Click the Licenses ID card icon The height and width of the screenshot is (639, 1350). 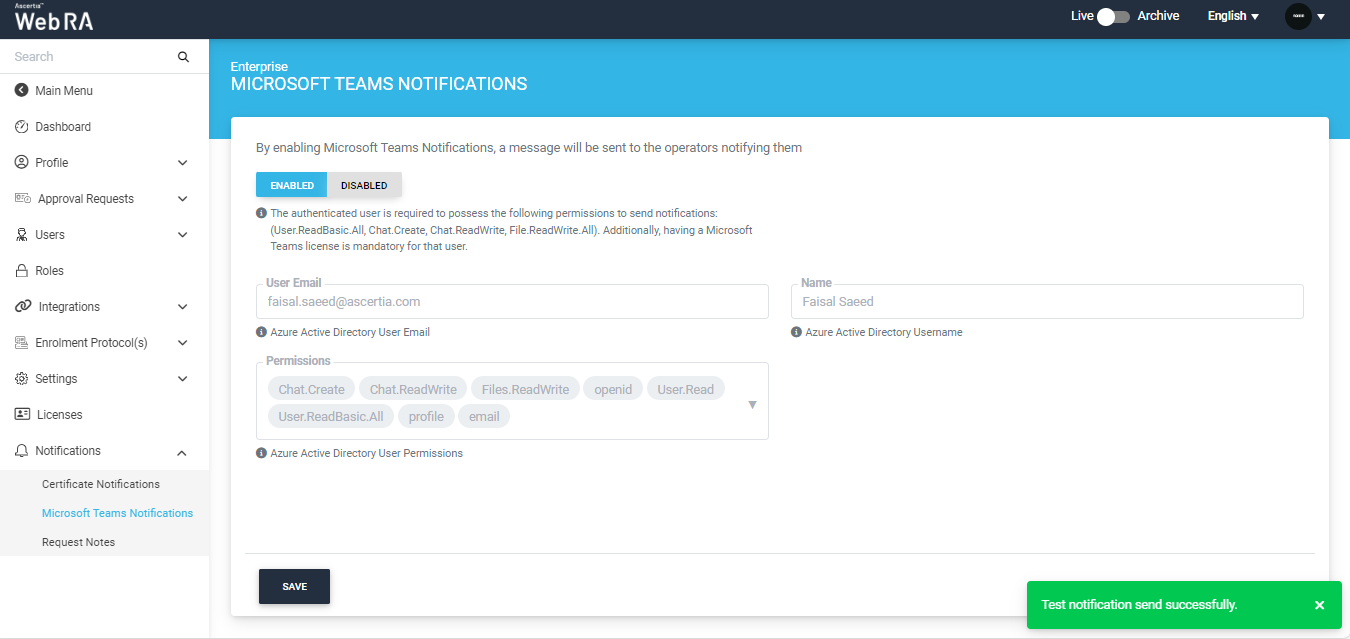22,415
